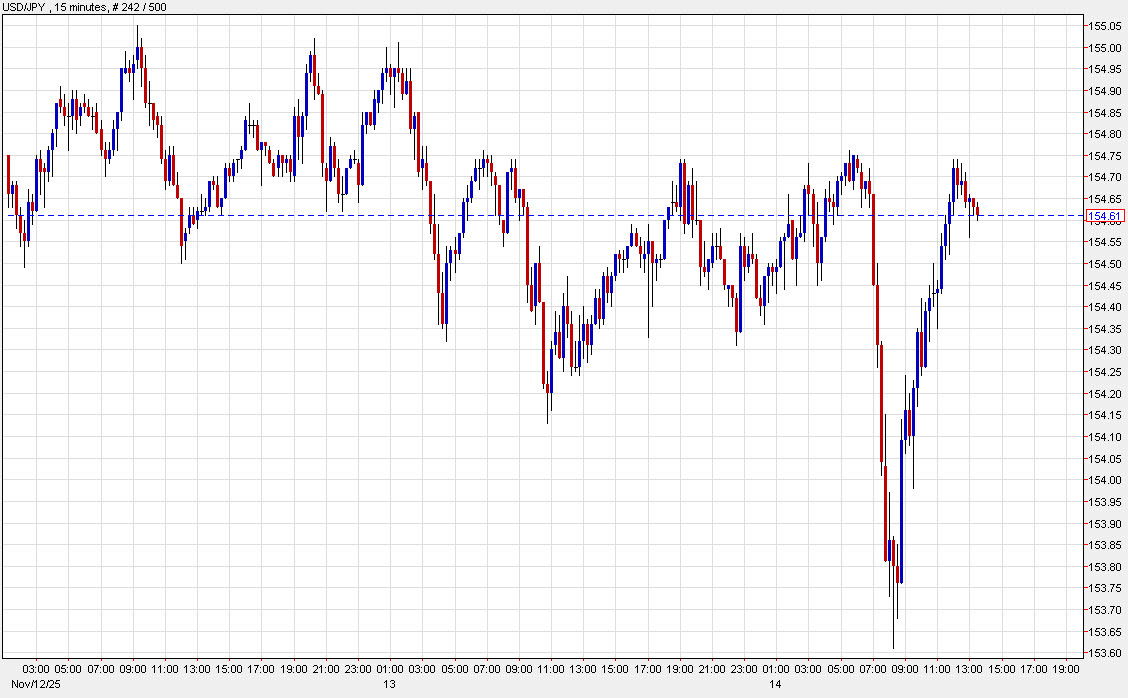Click the 153.95 price level label
This screenshot has height=698, width=1128.
1105,501
